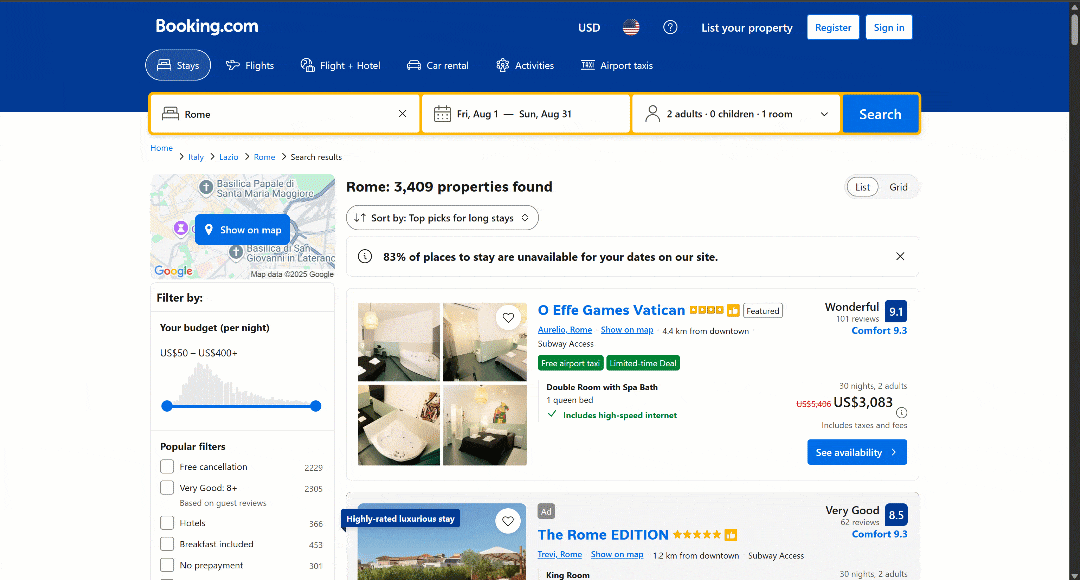Clear the Rome destination with X icon
The image size is (1080, 580).
(402, 114)
